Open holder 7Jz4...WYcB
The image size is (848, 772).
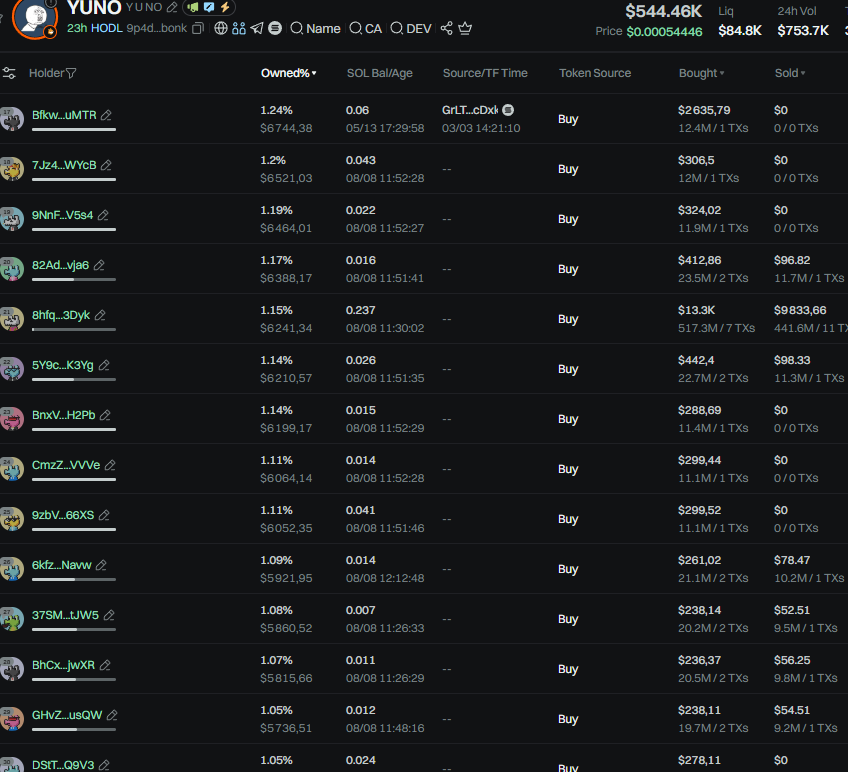point(64,165)
